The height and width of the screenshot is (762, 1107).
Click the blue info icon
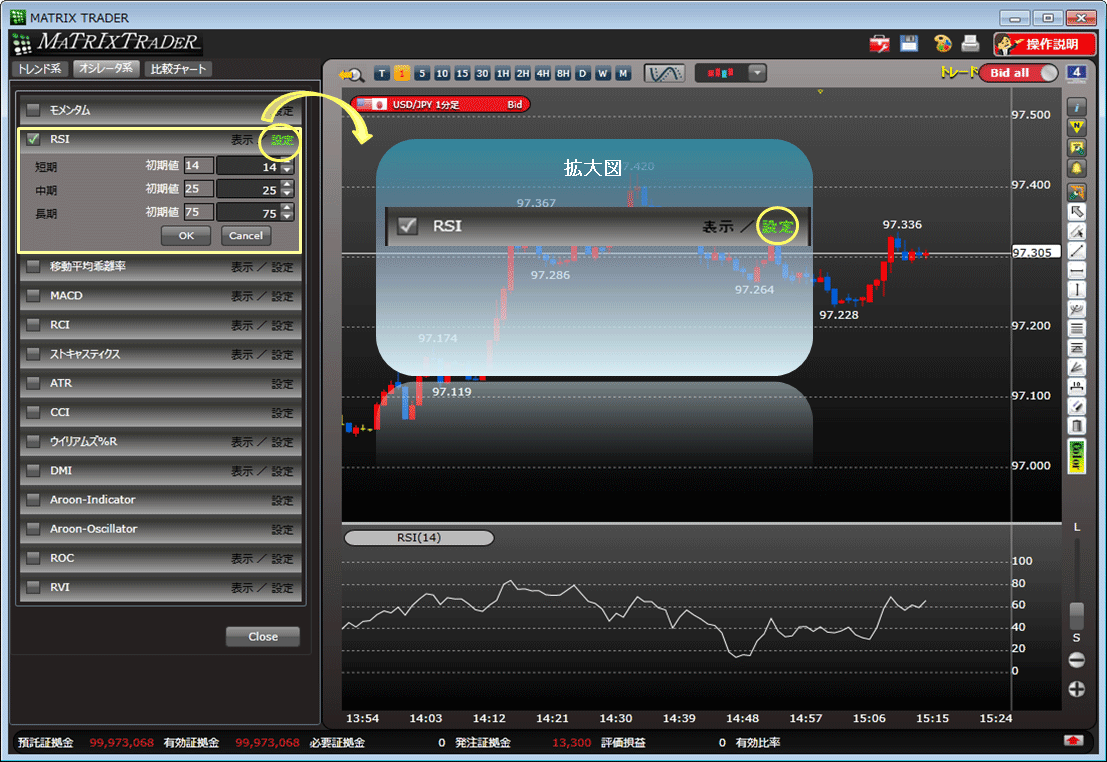click(1077, 107)
